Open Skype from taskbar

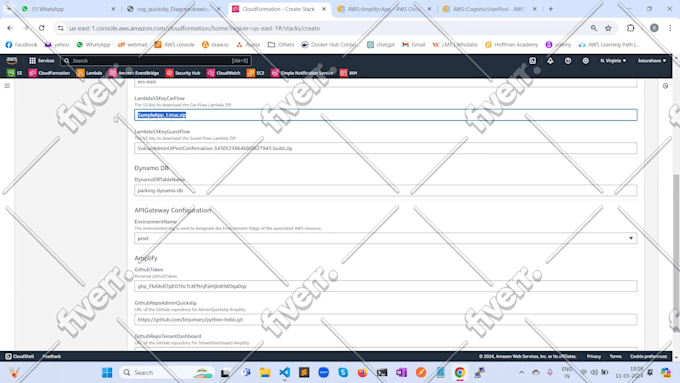tap(343, 373)
